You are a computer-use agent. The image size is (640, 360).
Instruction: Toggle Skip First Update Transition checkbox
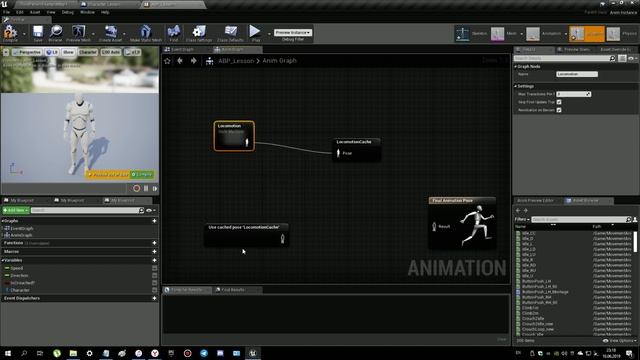click(559, 102)
